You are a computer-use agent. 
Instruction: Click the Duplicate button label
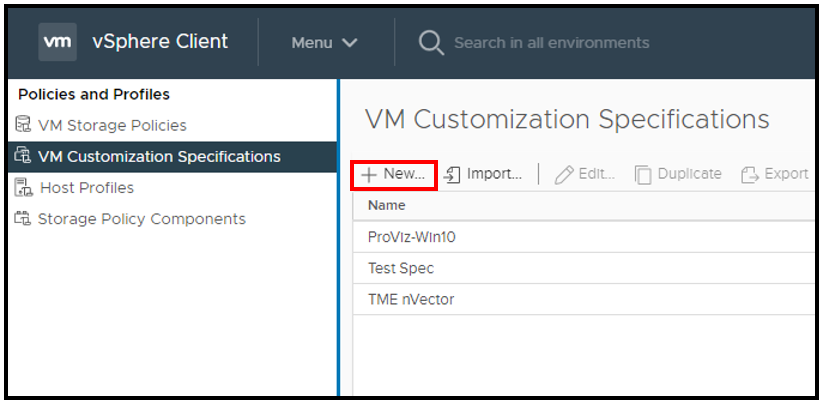click(x=689, y=174)
